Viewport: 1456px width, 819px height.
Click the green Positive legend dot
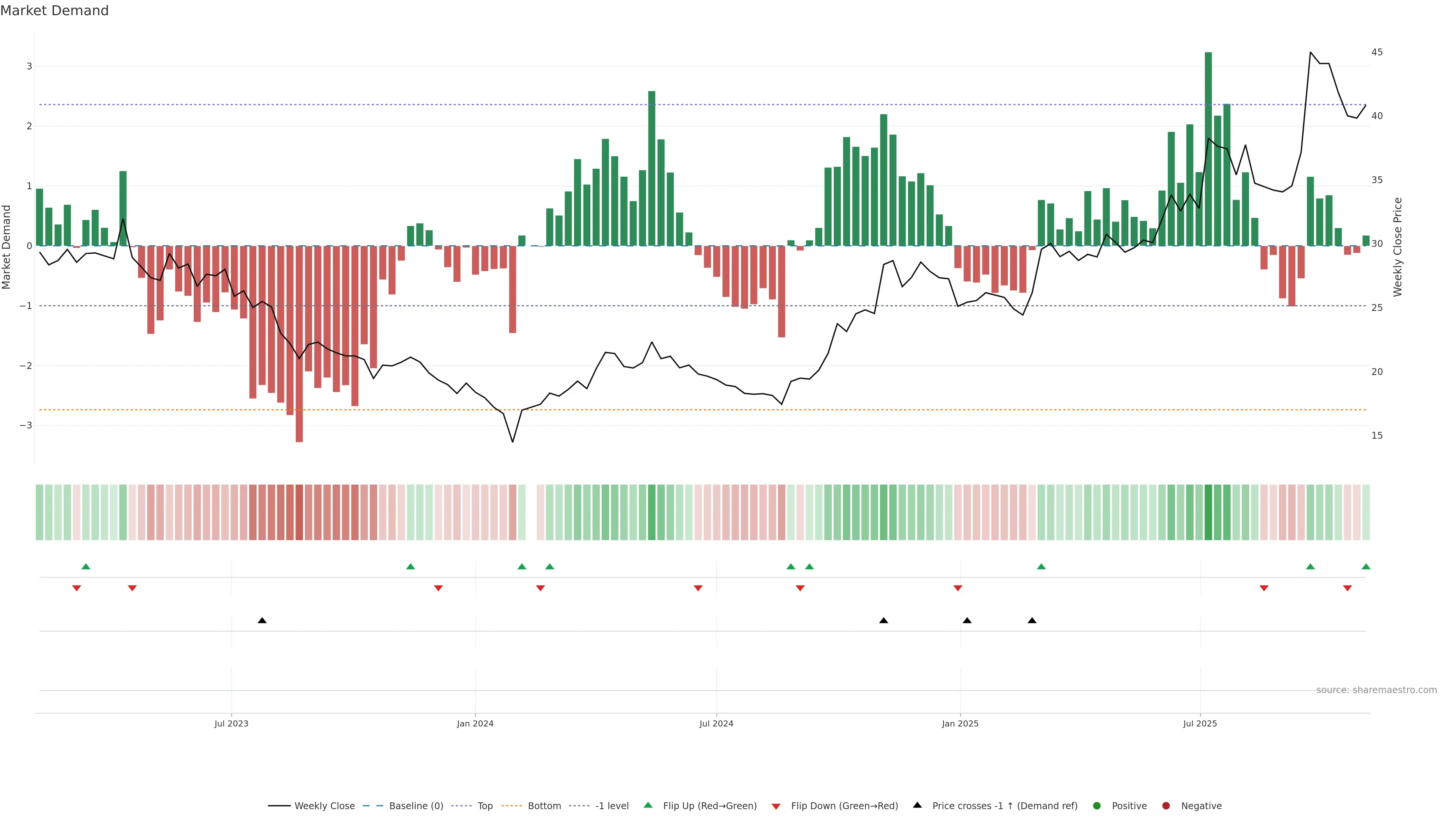pos(1097,806)
